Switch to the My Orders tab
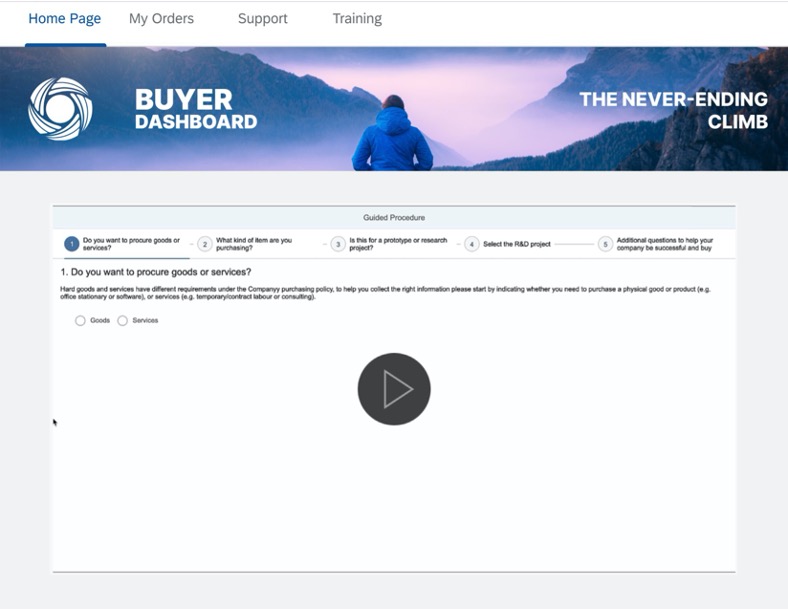This screenshot has width=788, height=610. (x=161, y=19)
